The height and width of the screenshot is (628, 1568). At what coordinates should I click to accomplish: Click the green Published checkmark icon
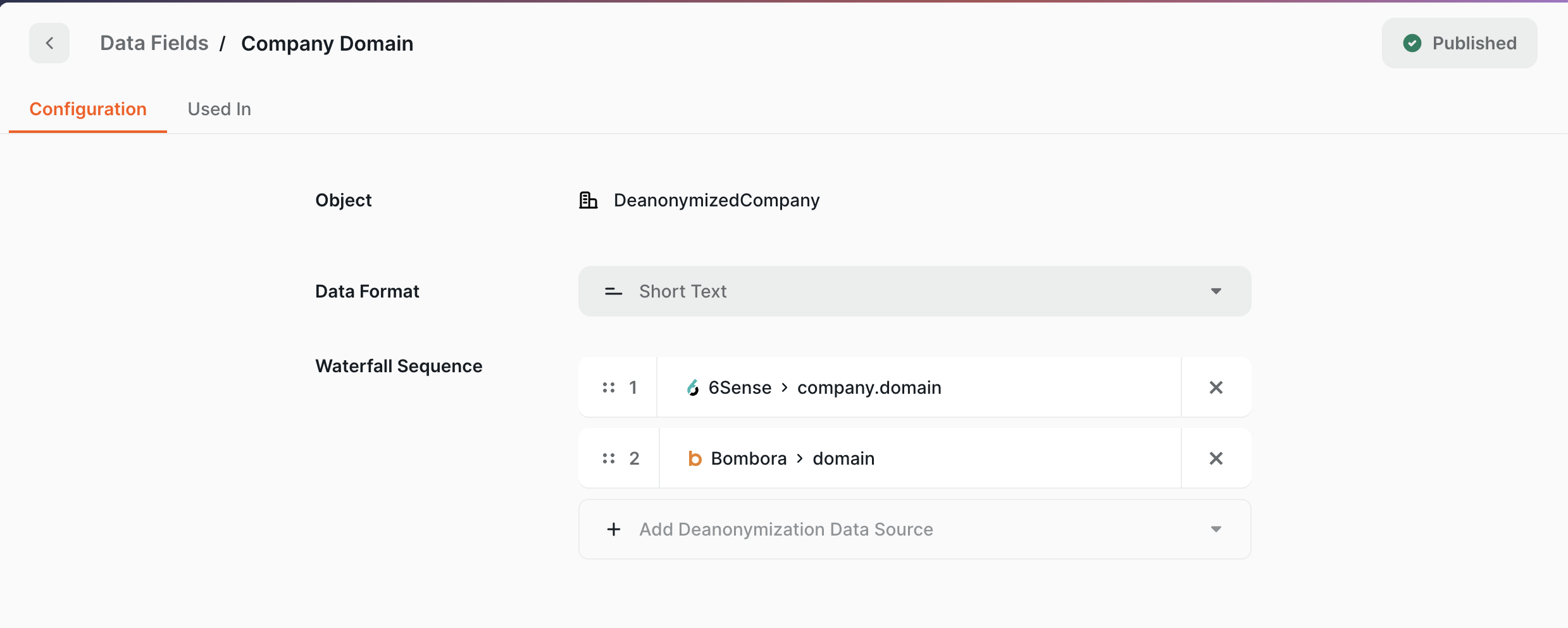pyautogui.click(x=1412, y=43)
